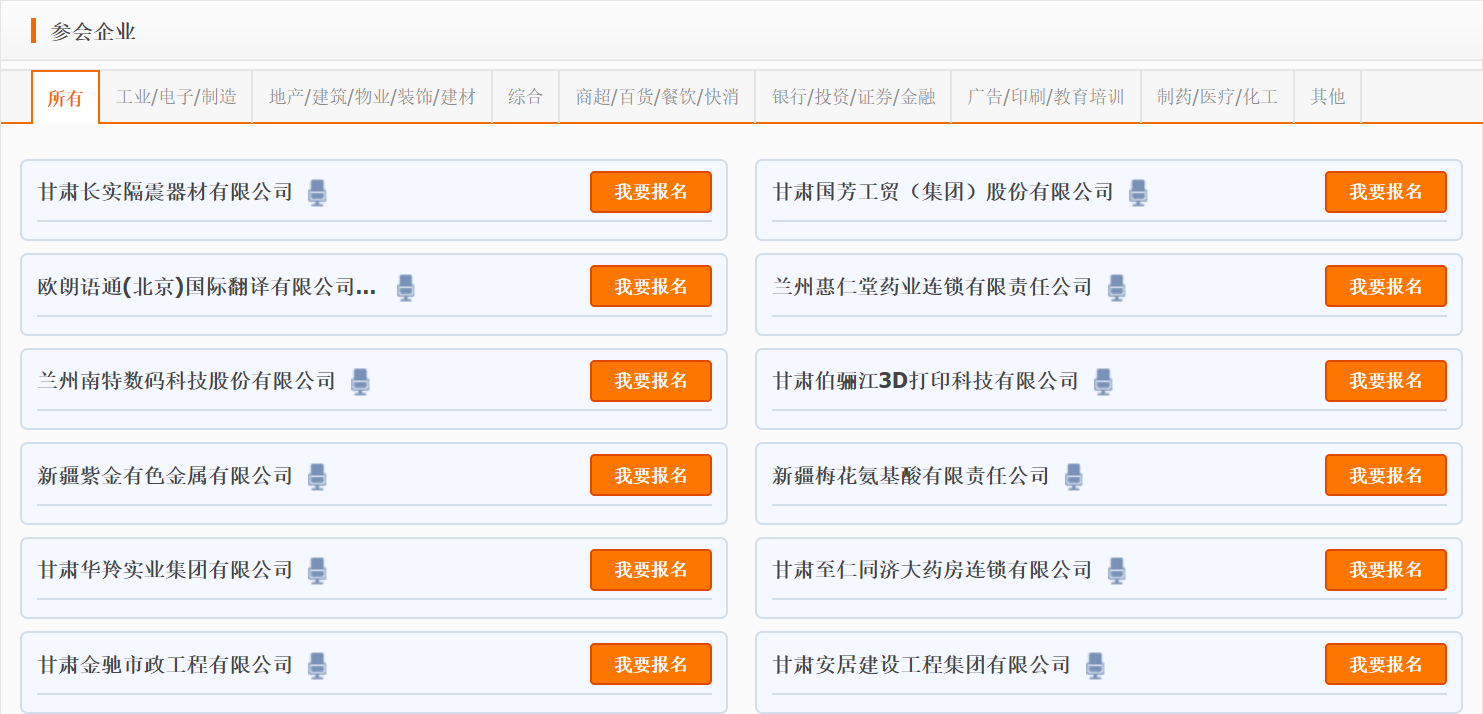Click microphone icon beside 甘肃长实隔震器材有限公司
This screenshot has width=1483, height=714.
click(317, 192)
